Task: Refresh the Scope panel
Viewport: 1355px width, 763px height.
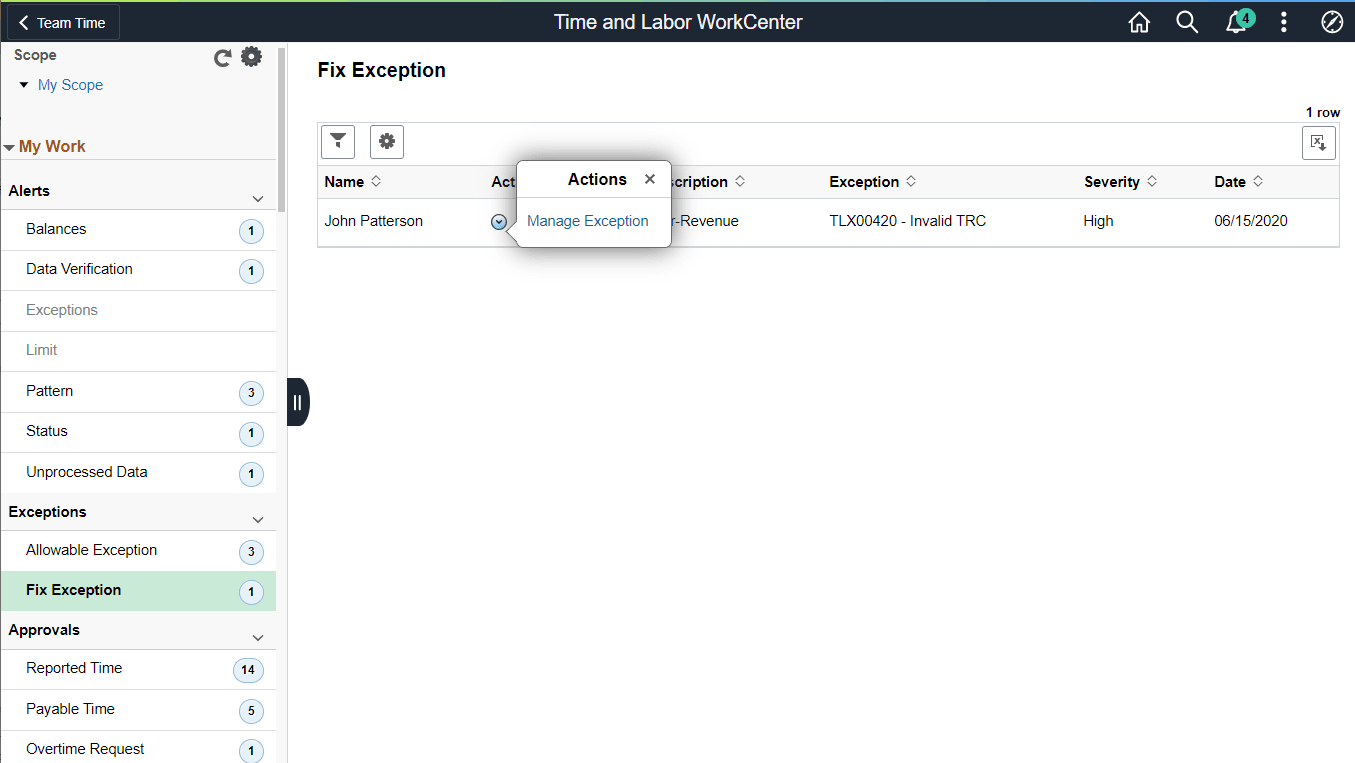Action: pyautogui.click(x=222, y=57)
